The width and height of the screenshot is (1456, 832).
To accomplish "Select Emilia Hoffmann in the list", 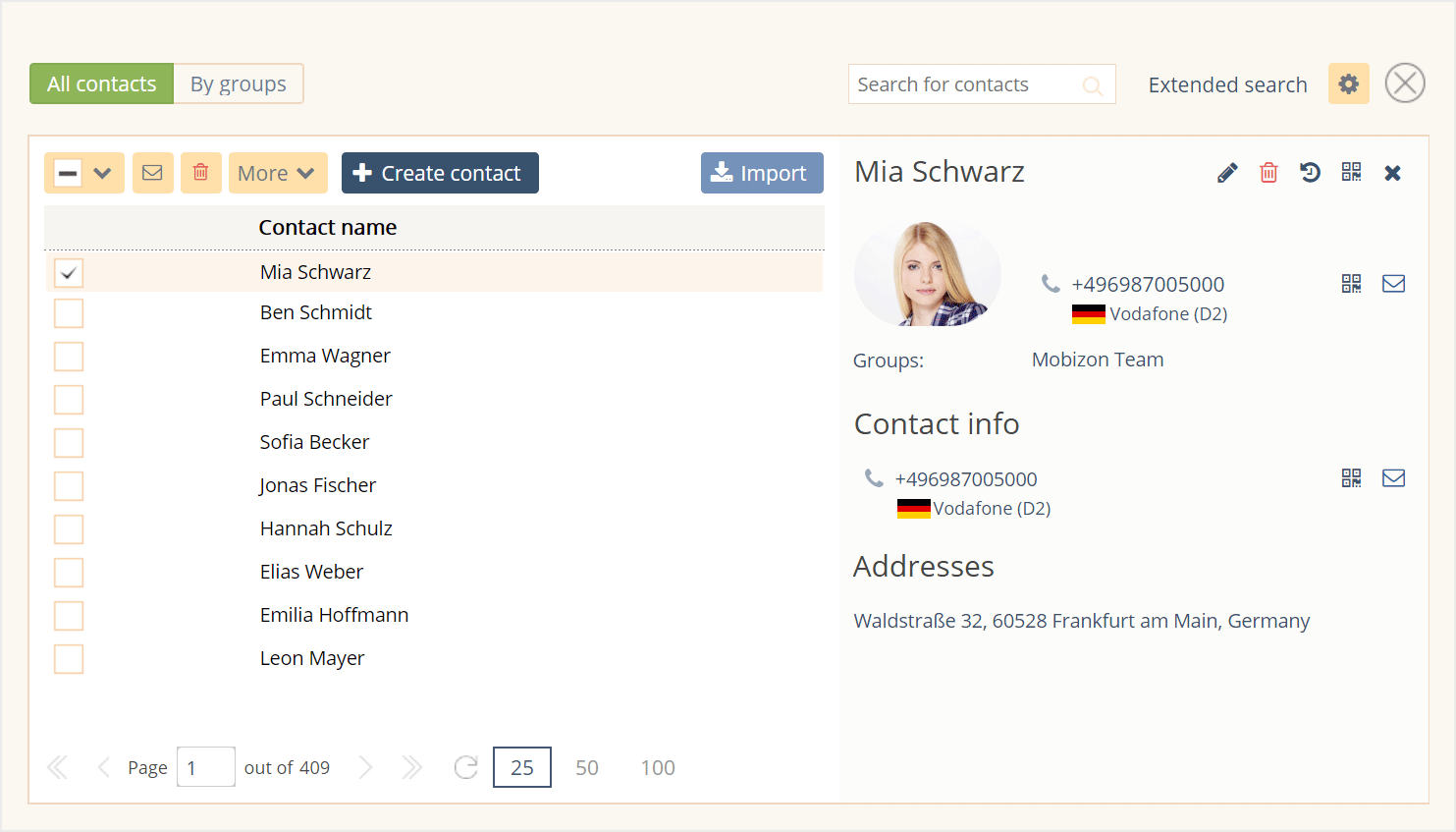I will click(334, 615).
